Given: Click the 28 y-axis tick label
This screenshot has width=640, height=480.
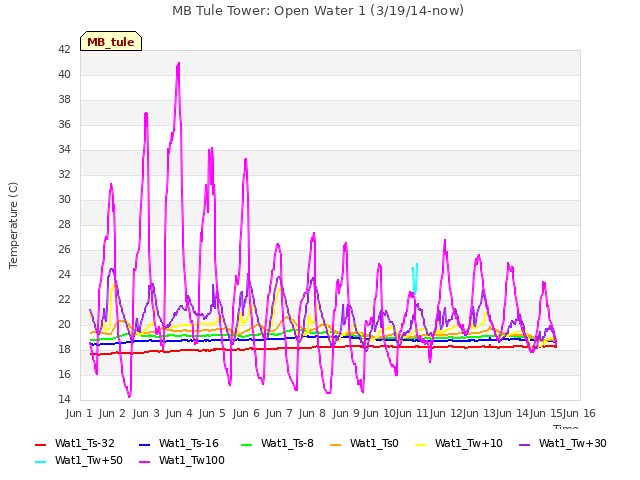Looking at the screenshot, I should [64, 225].
